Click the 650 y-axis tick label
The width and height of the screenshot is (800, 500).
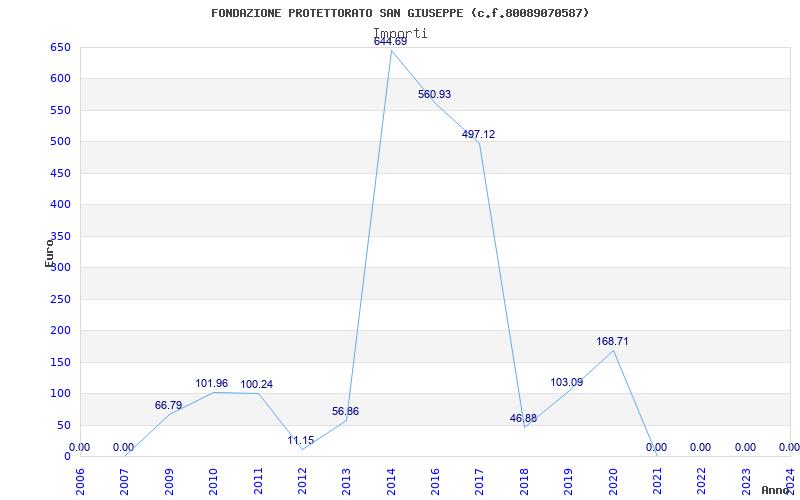60,47
